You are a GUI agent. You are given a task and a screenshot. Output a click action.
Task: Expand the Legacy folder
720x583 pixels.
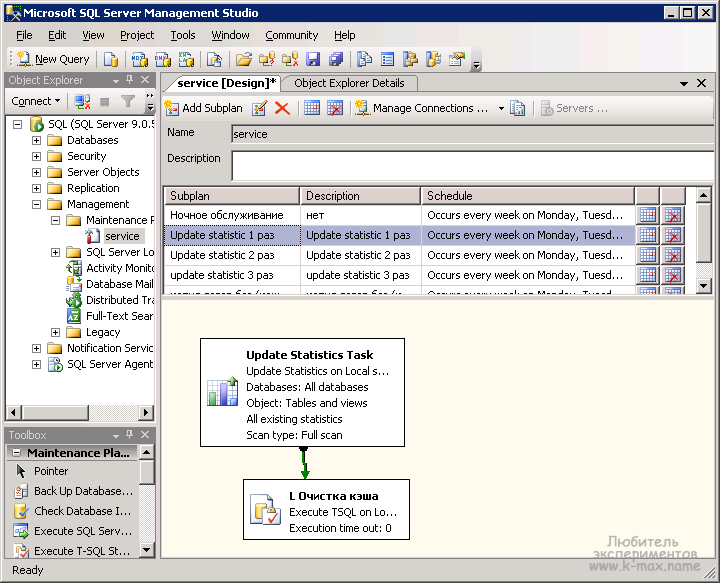pyautogui.click(x=56, y=332)
